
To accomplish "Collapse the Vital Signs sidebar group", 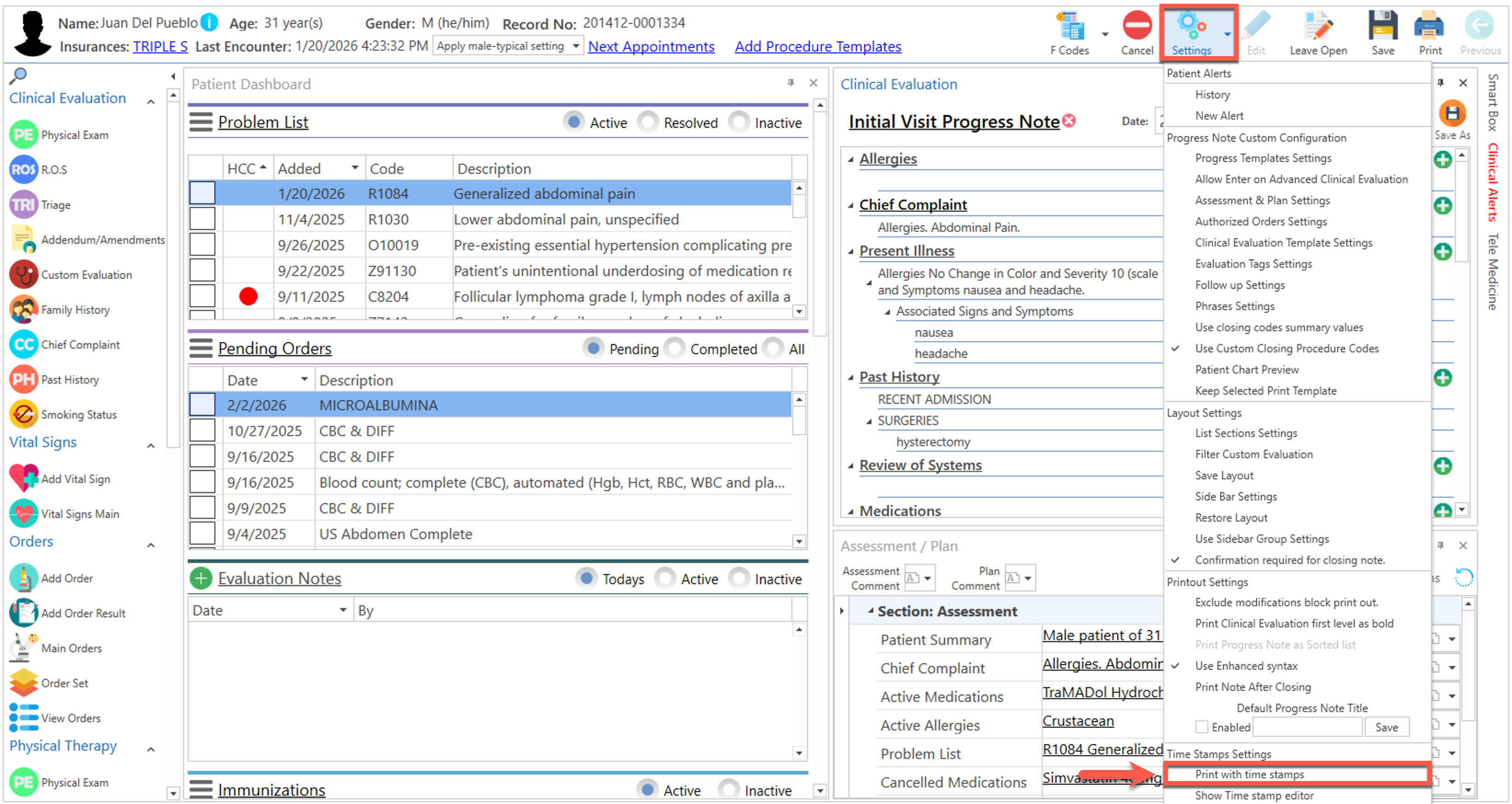I will [x=151, y=445].
